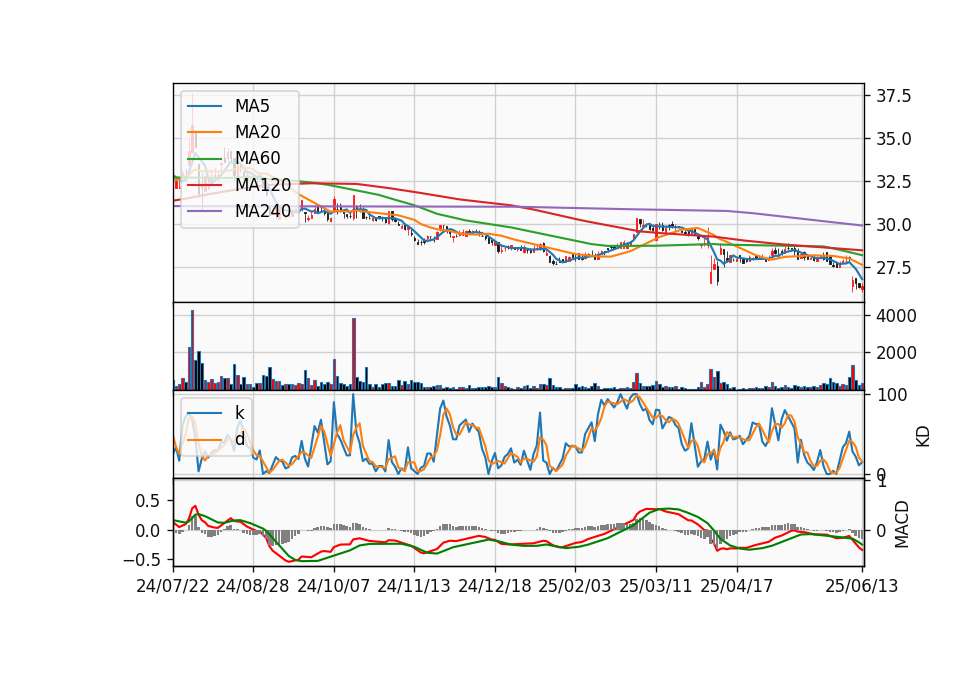Click the MA60 legend label
Viewport: 960px width, 690px height.
point(257,159)
